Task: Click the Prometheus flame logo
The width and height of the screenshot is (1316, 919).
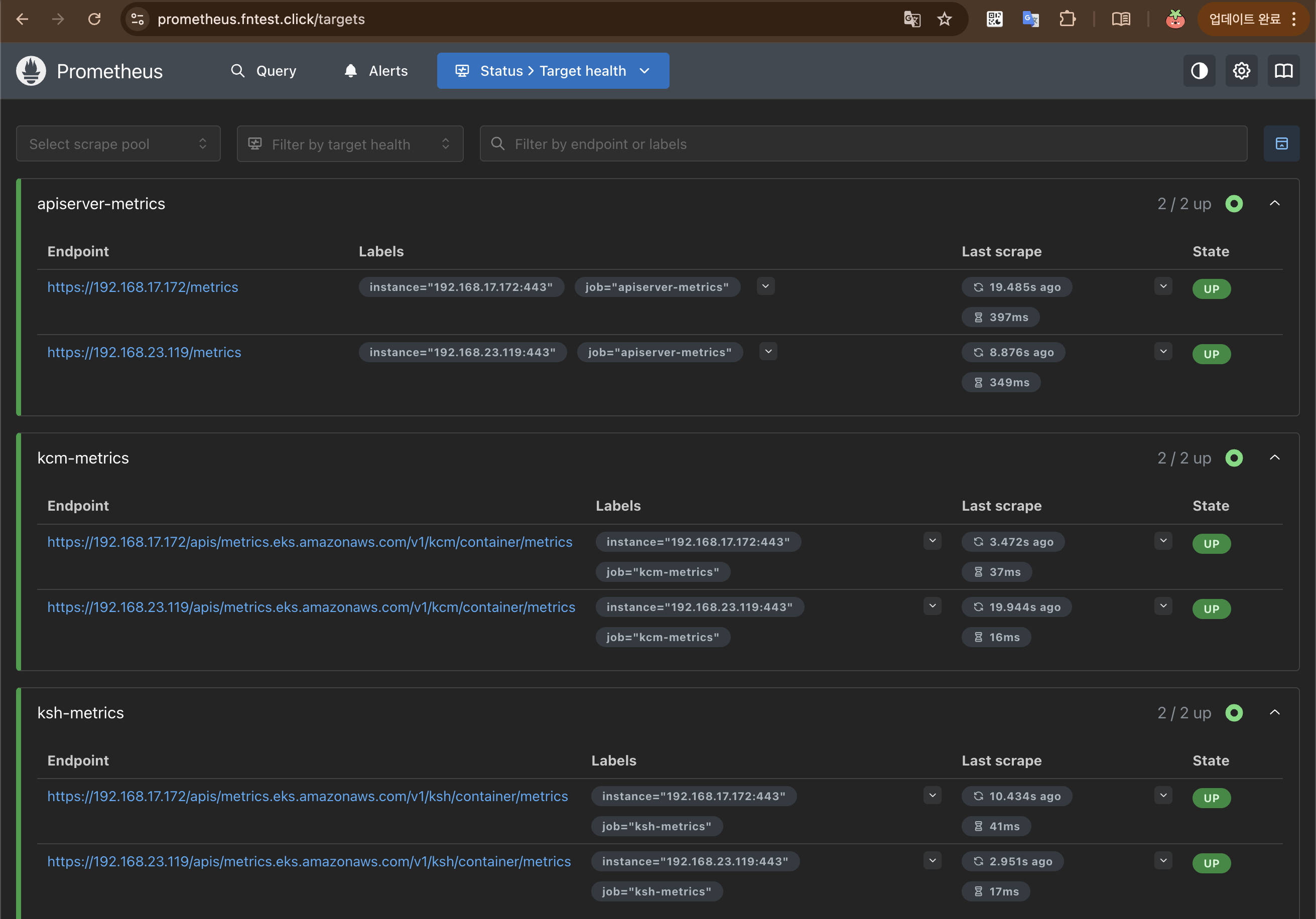Action: [31, 71]
